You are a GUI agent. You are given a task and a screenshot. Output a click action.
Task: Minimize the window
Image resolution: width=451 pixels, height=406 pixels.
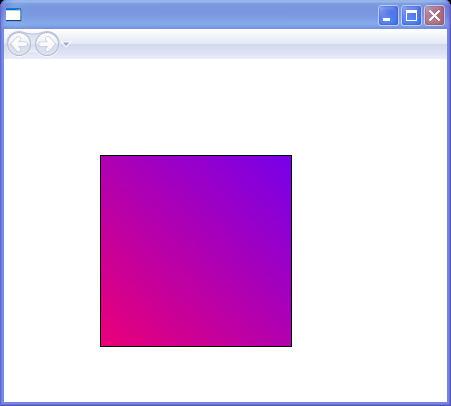pyautogui.click(x=388, y=15)
